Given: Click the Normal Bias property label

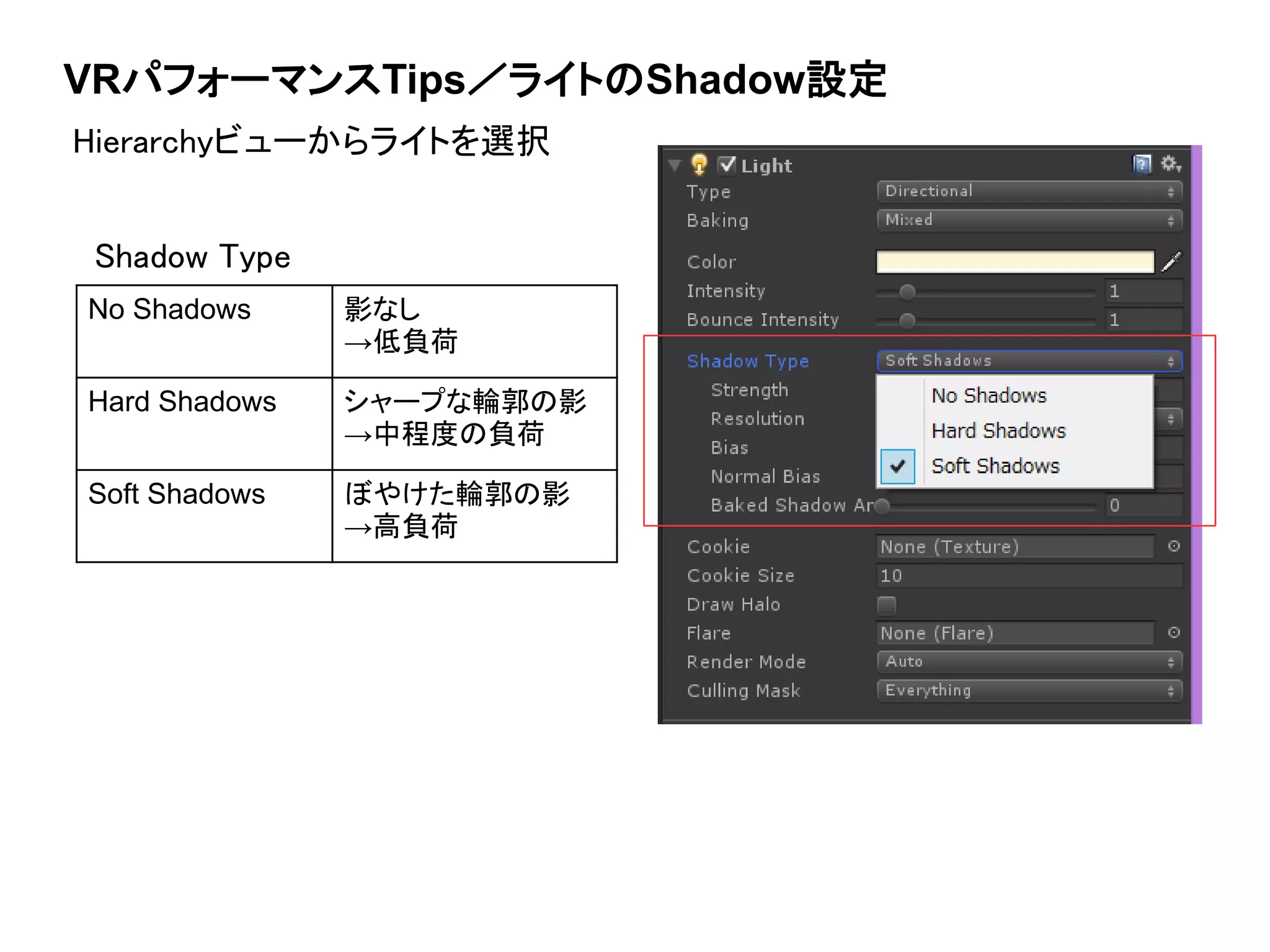Looking at the screenshot, I should pyautogui.click(x=766, y=477).
